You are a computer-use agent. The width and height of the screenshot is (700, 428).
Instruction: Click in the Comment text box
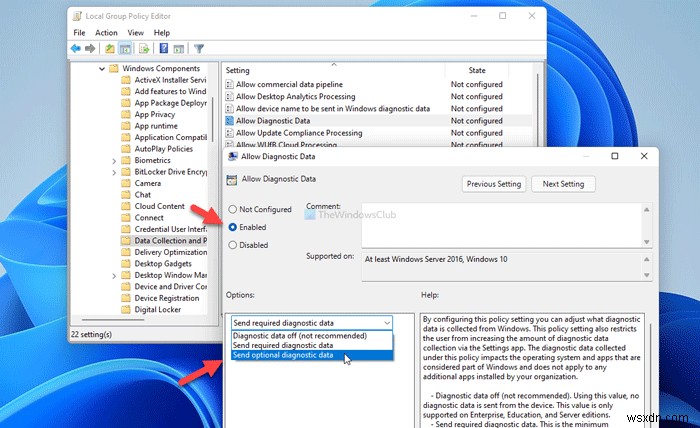(x=502, y=225)
